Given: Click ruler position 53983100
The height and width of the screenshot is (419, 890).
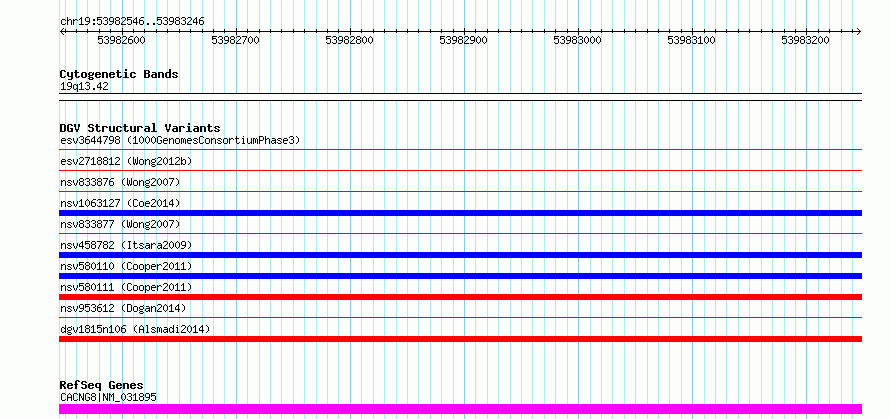Looking at the screenshot, I should [691, 40].
